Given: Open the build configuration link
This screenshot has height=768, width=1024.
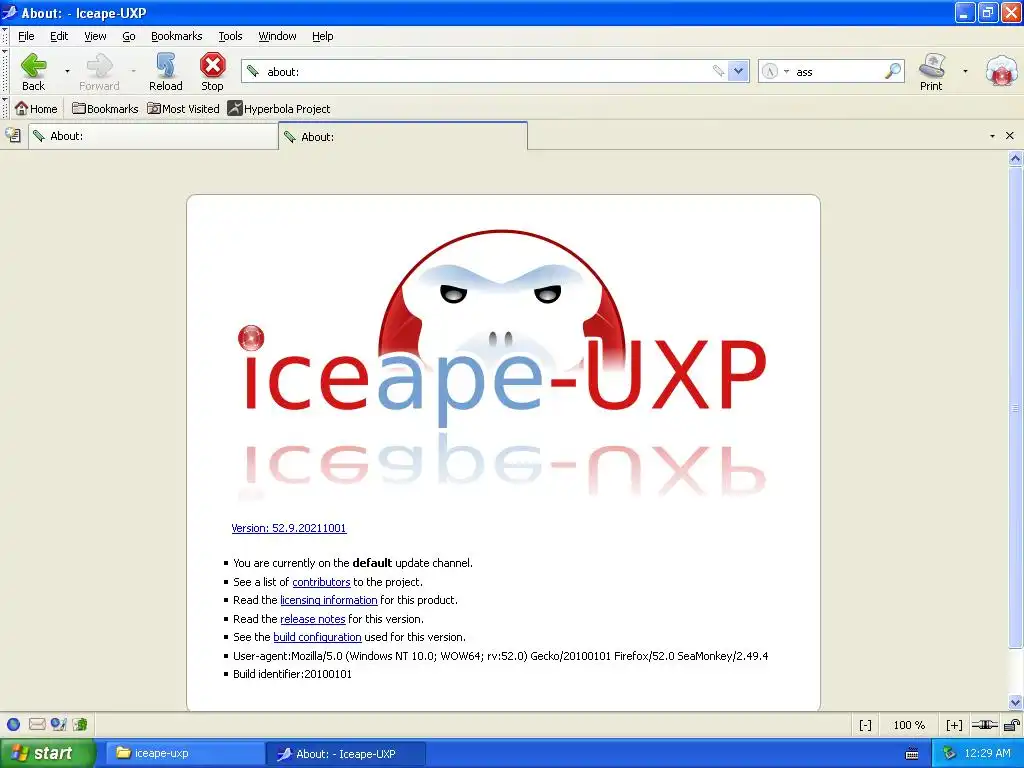Looking at the screenshot, I should point(317,637).
